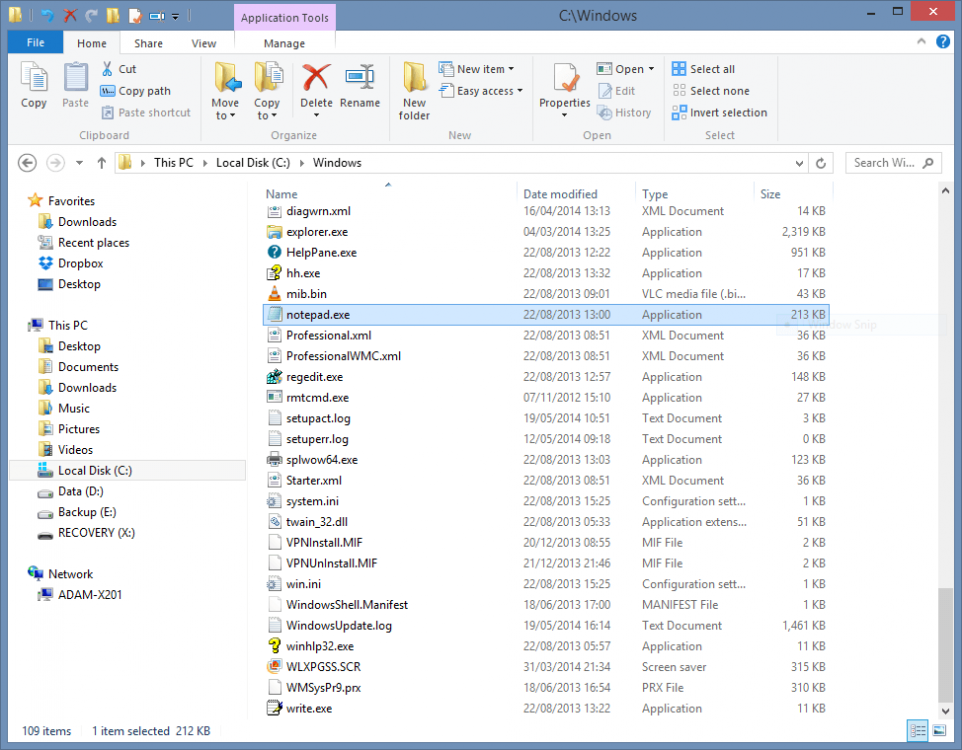Open Recent places in Favorites
Image resolution: width=962 pixels, height=750 pixels.
[x=93, y=242]
